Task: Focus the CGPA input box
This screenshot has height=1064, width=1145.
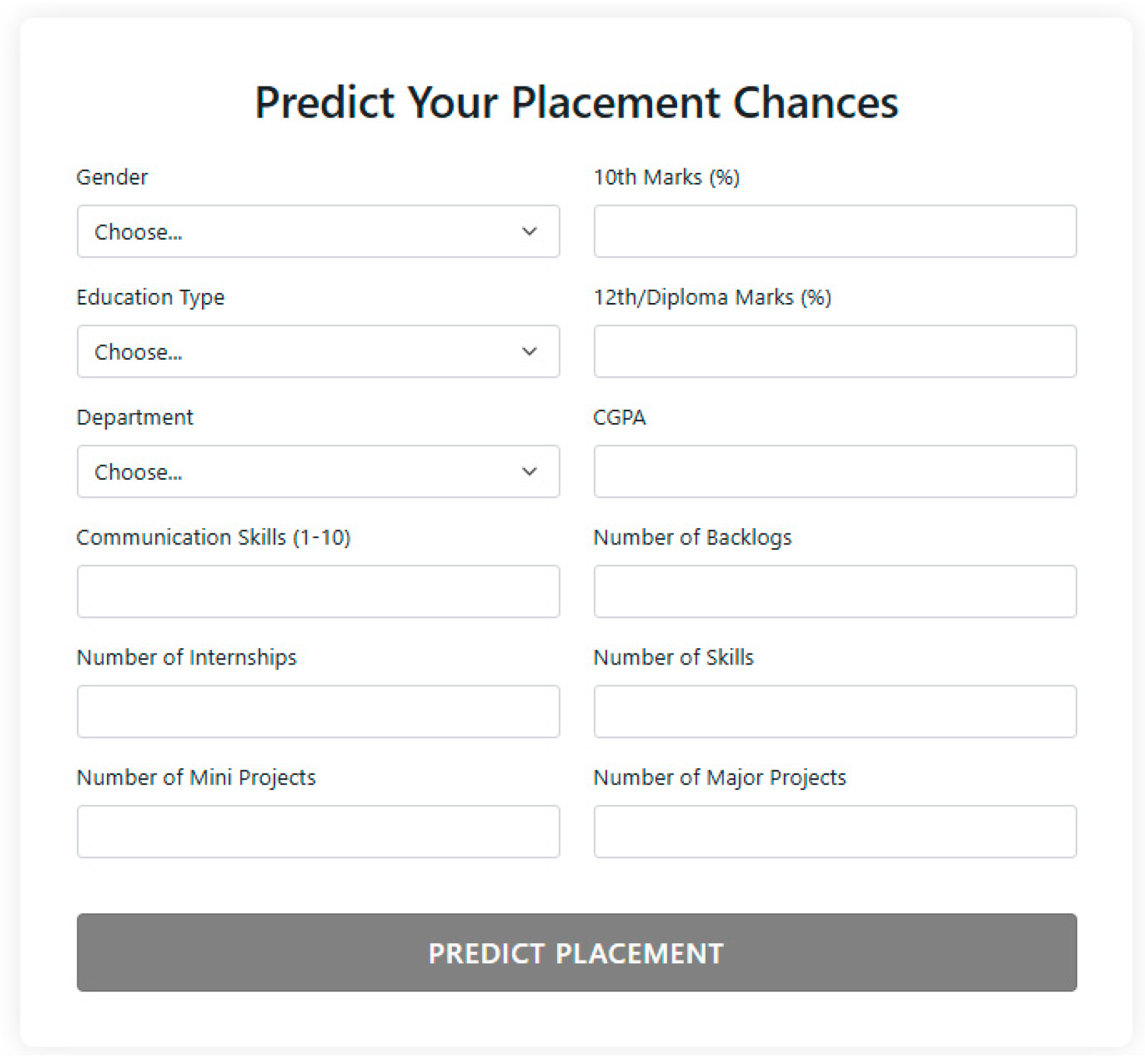Action: click(x=834, y=471)
